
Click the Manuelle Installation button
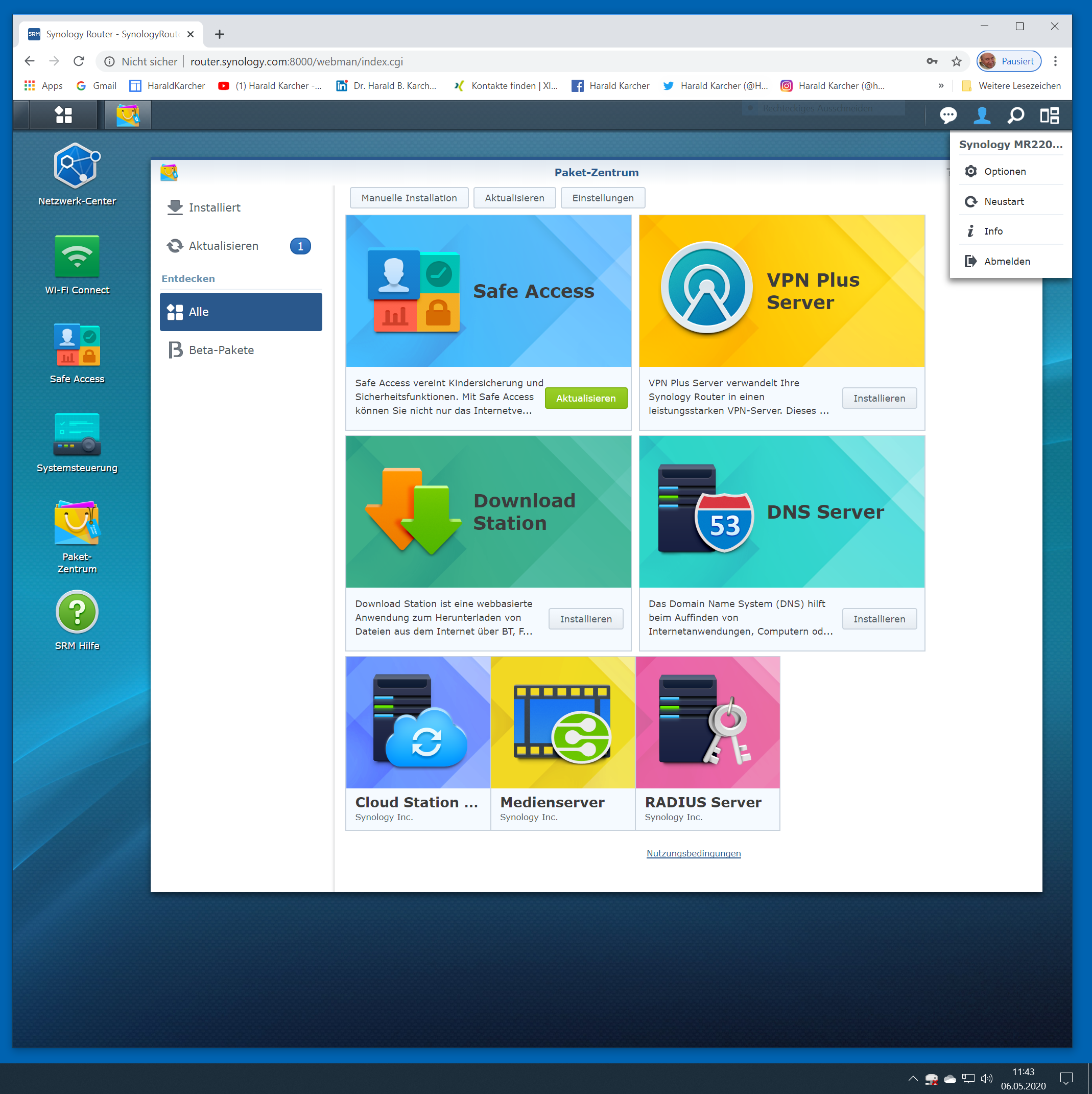(409, 198)
